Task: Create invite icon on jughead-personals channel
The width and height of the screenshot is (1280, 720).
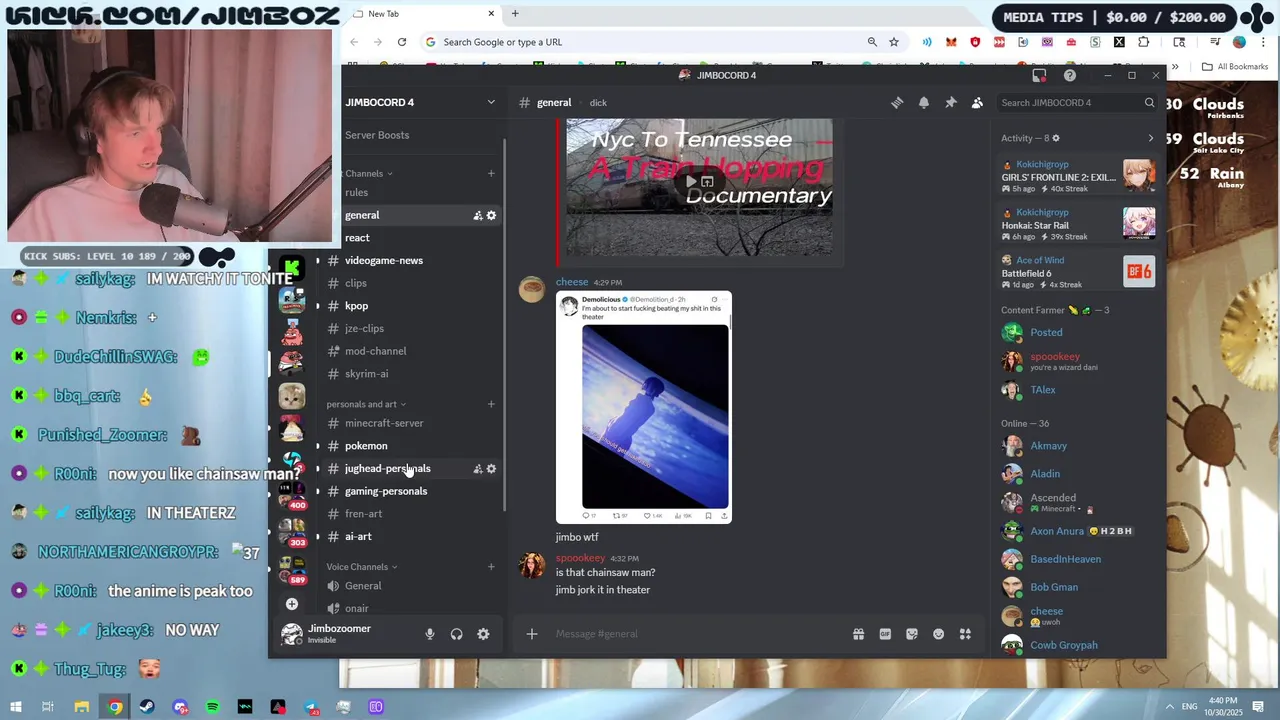Action: tap(478, 469)
